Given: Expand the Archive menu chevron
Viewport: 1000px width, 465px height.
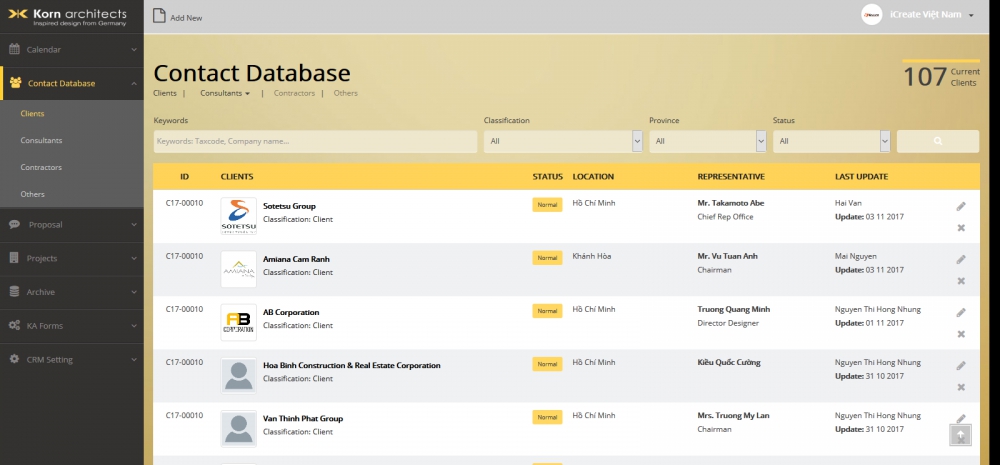Looking at the screenshot, I should (x=134, y=292).
